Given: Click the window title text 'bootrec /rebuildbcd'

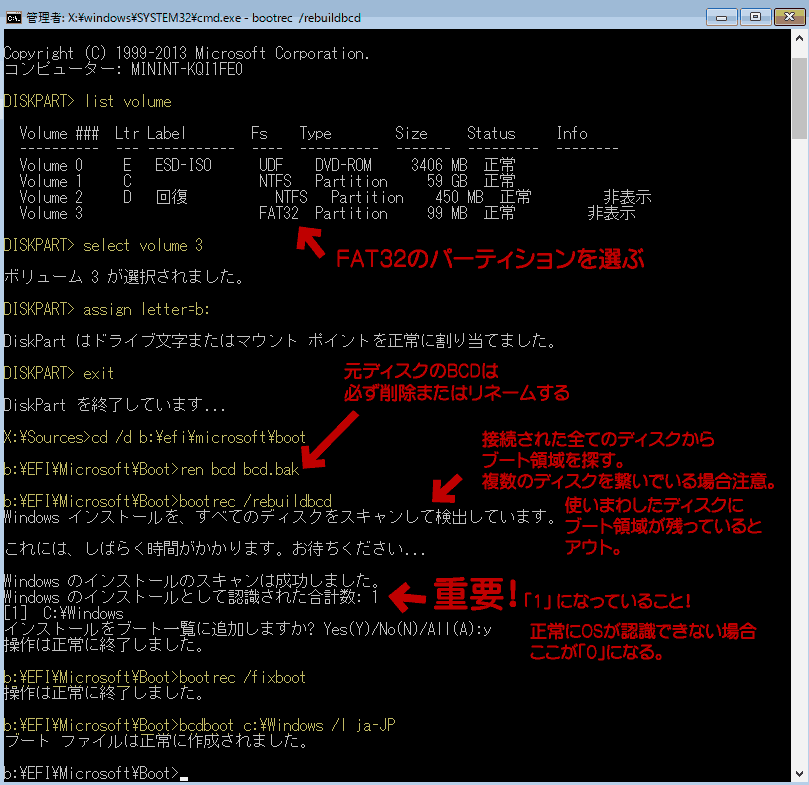Looking at the screenshot, I should (306, 18).
